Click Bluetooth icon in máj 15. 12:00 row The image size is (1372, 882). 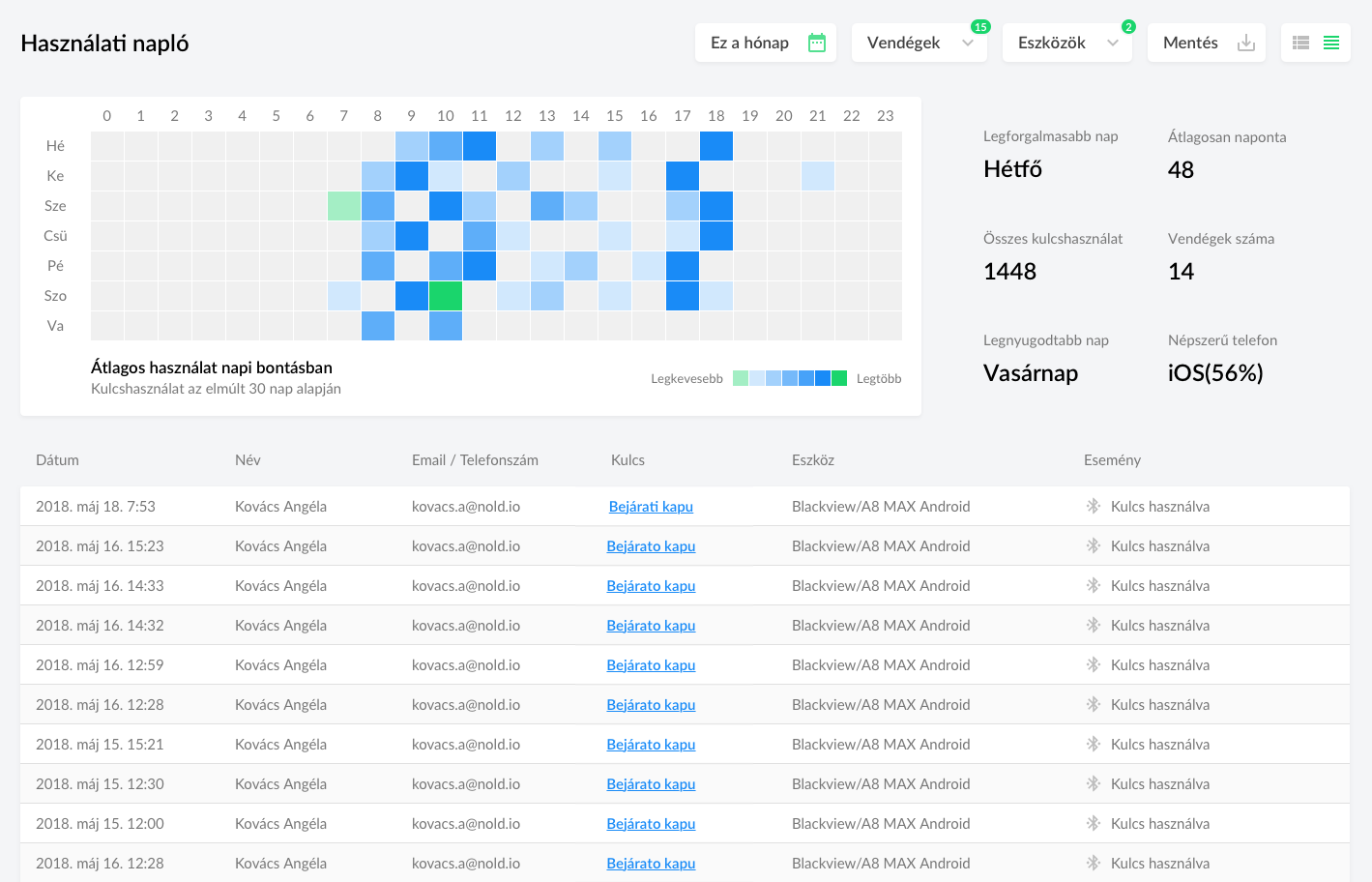(x=1094, y=823)
